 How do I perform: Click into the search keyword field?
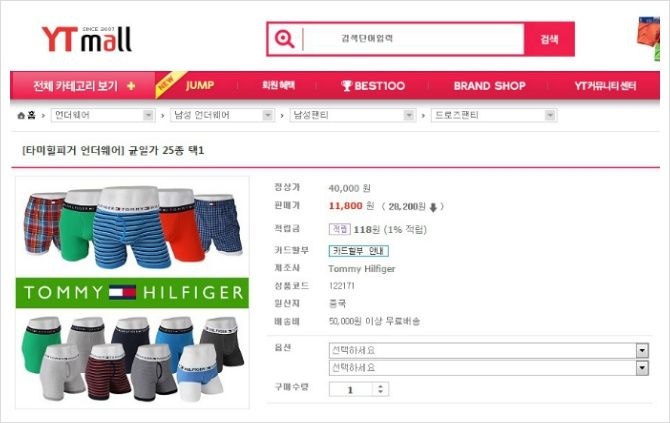click(413, 39)
